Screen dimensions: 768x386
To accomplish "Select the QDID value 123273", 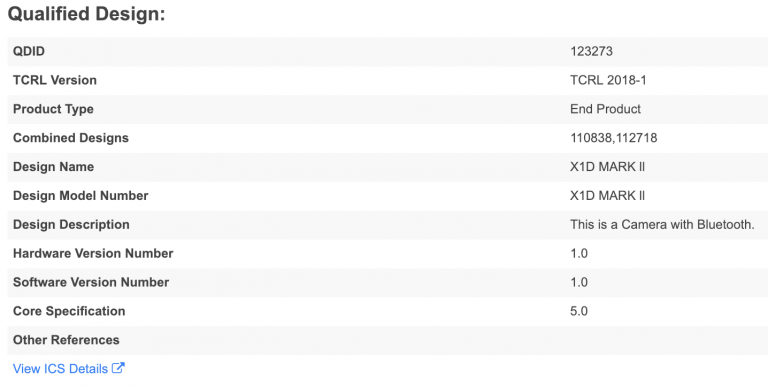I will [591, 51].
